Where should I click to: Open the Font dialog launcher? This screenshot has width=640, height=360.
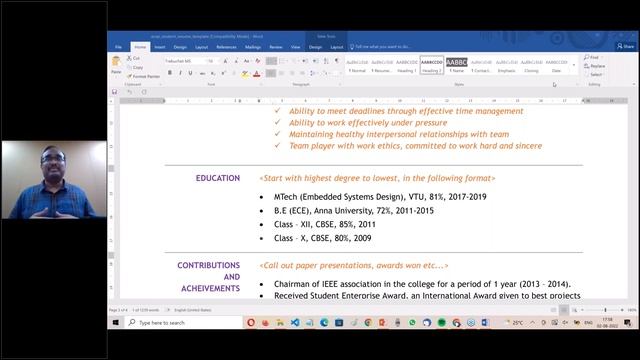261,84
